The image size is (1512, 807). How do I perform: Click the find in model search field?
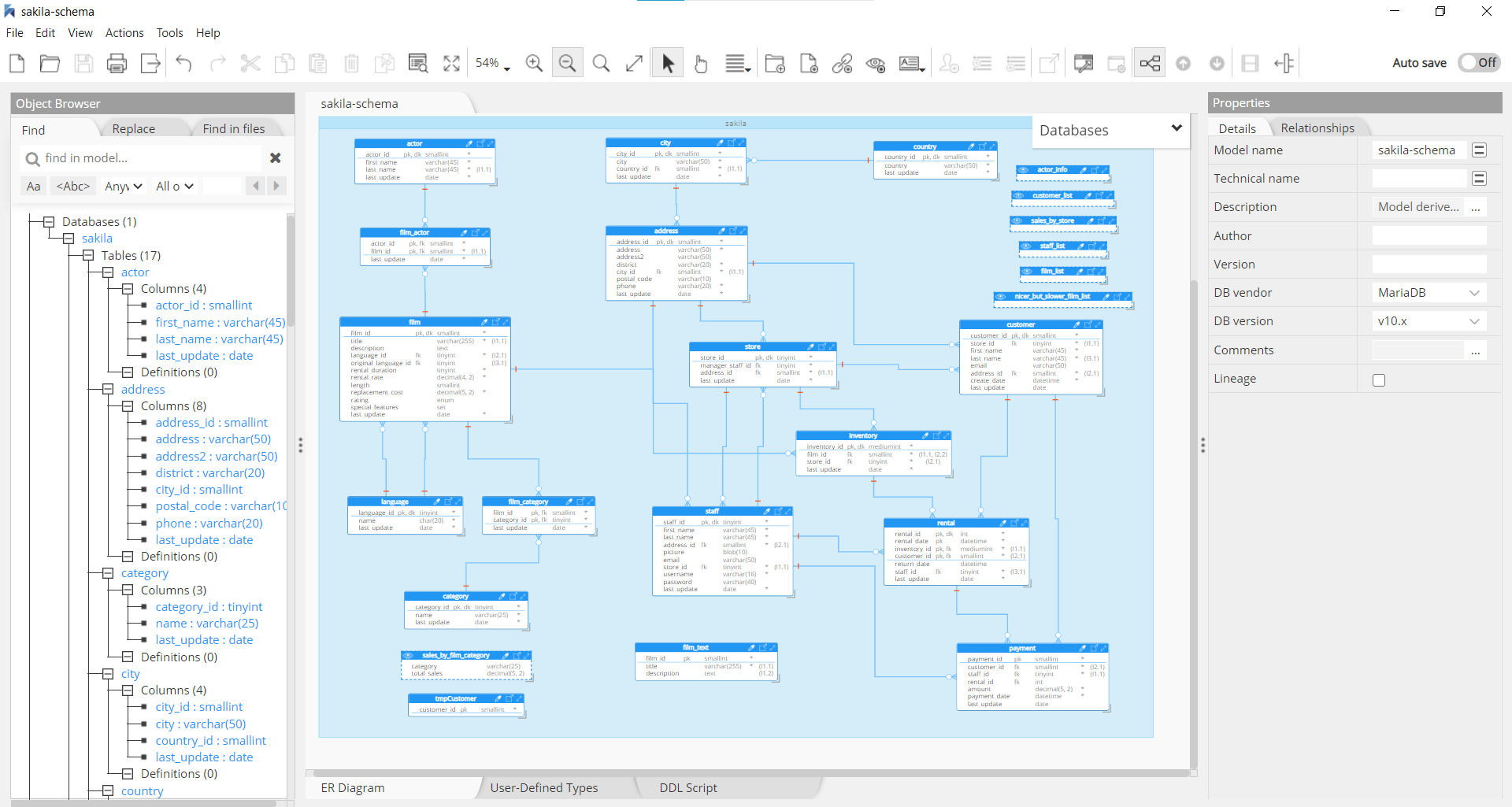[x=142, y=158]
